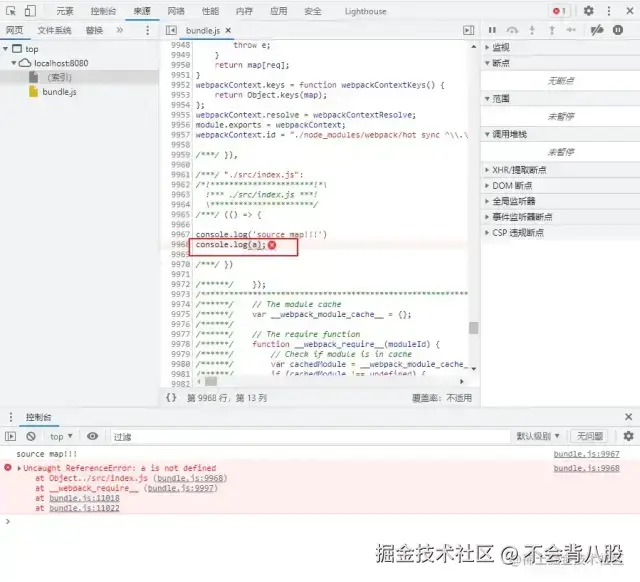Screen dimensions: 640x582
Task: Open the 替换 overrides navigator tab
Action: pos(94,30)
